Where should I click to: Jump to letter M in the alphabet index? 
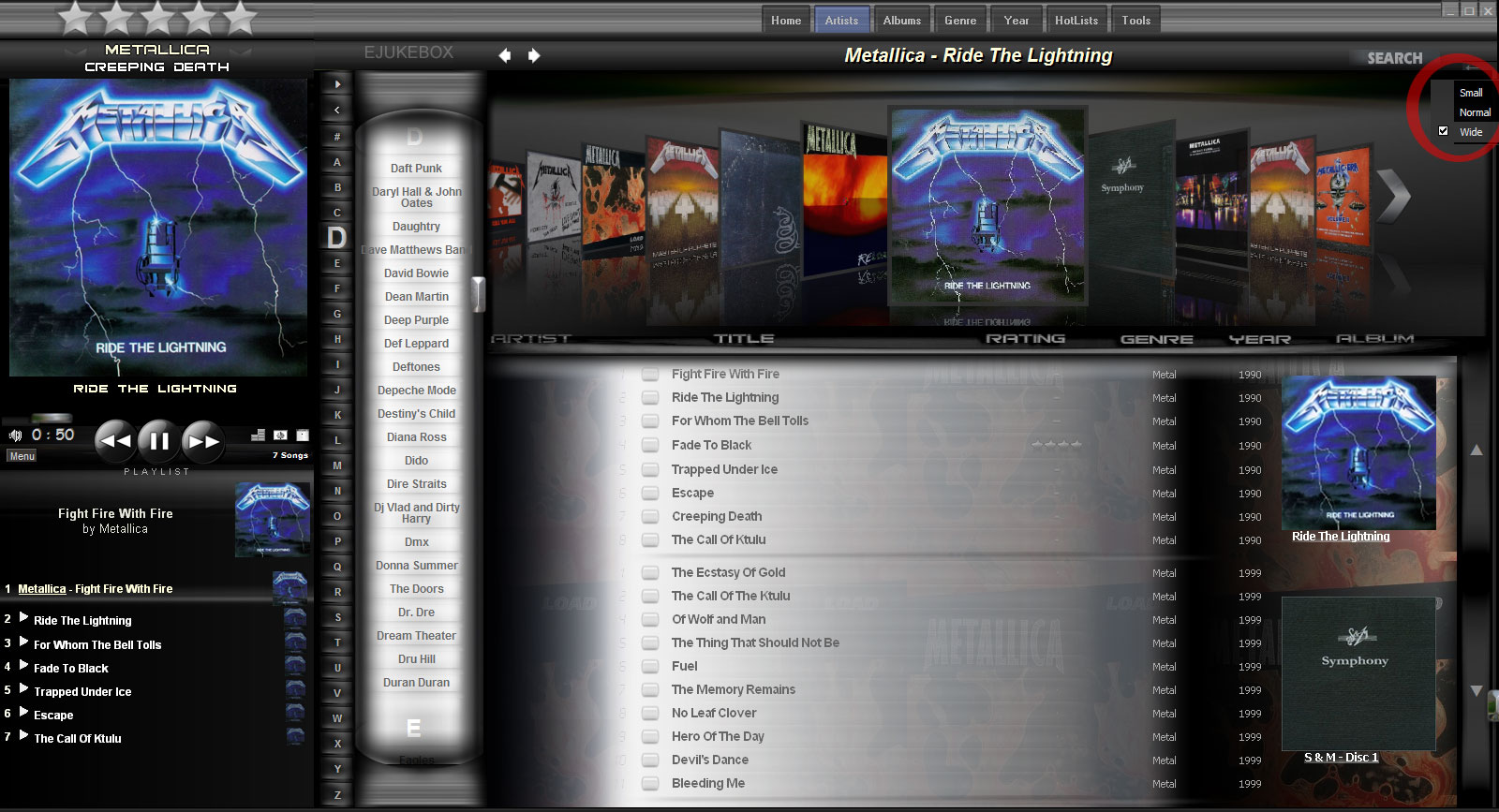[x=337, y=465]
